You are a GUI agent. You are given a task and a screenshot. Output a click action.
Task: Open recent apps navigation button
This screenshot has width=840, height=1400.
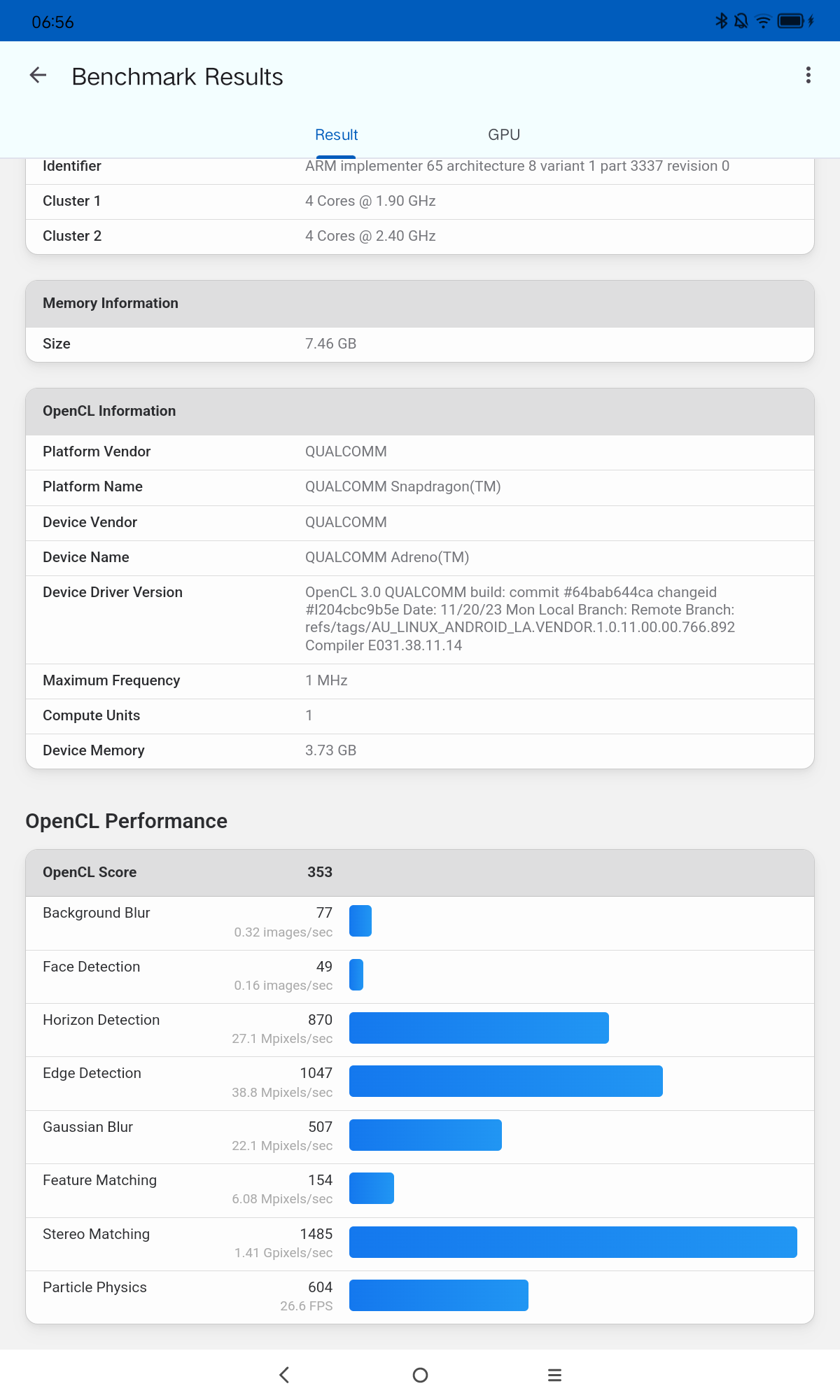554,1375
